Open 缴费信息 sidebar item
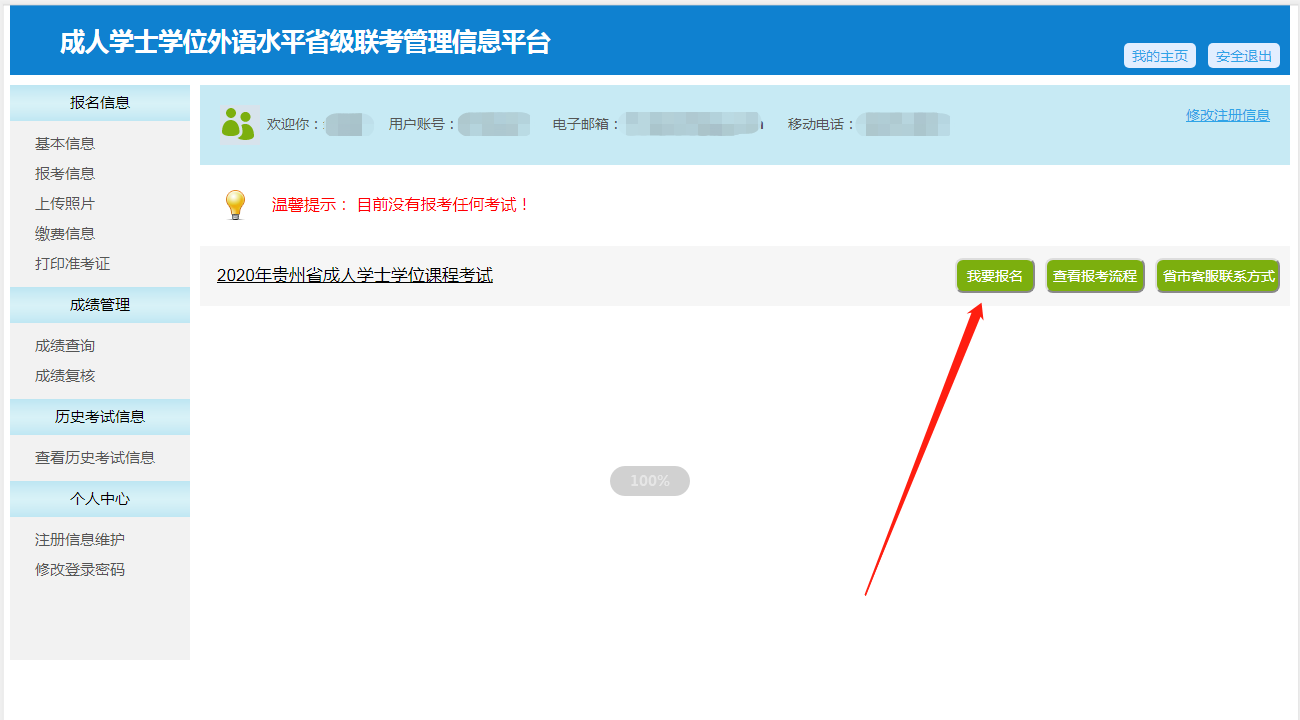The height and width of the screenshot is (720, 1300). point(65,234)
